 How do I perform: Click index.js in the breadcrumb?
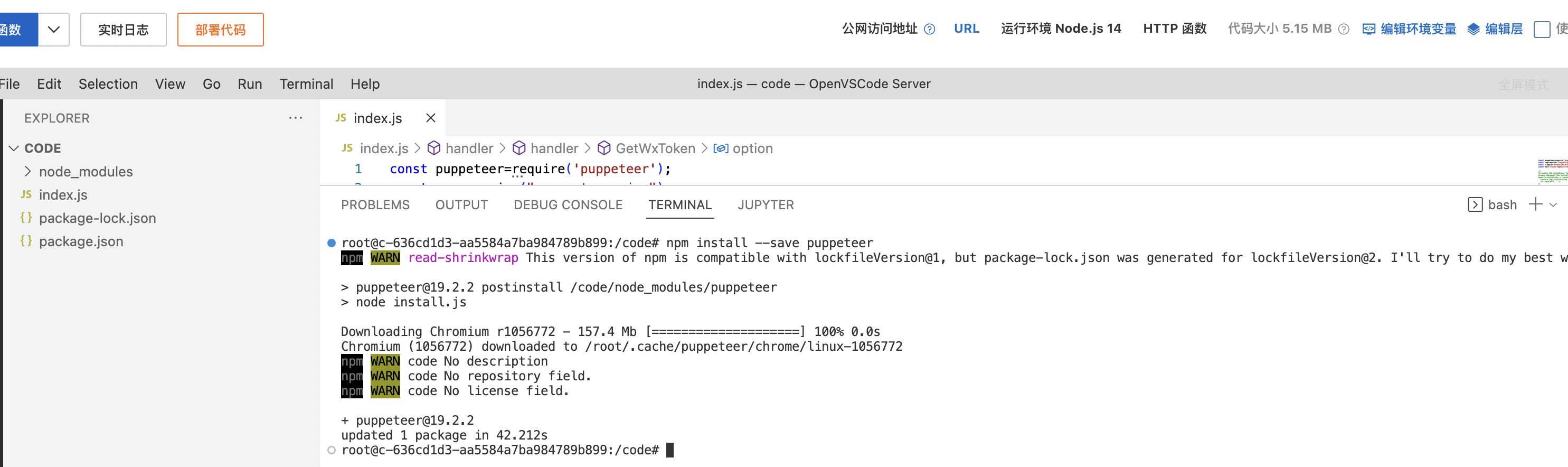pyautogui.click(x=383, y=148)
